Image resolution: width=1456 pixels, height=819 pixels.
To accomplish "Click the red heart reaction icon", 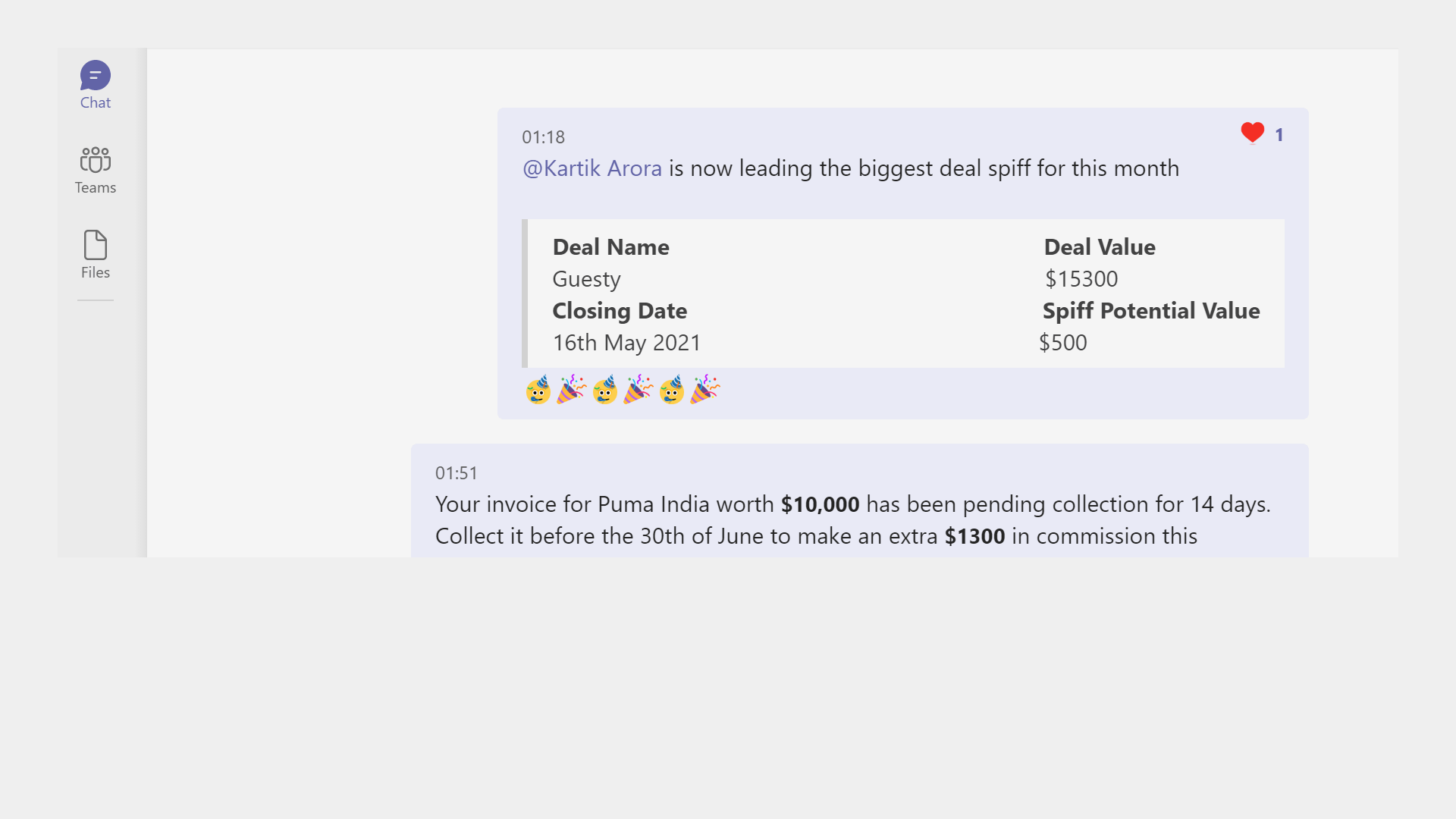I will 1253,133.
